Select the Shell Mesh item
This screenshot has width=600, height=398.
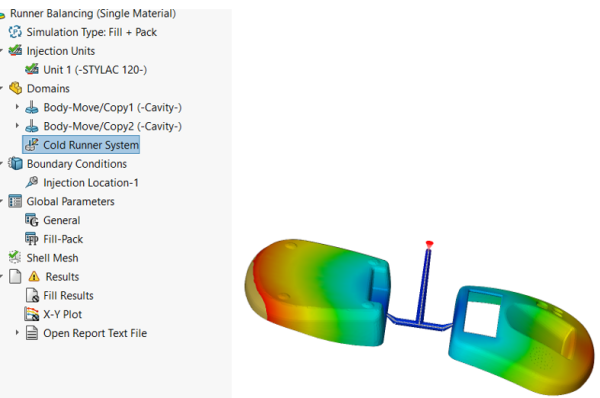point(52,258)
